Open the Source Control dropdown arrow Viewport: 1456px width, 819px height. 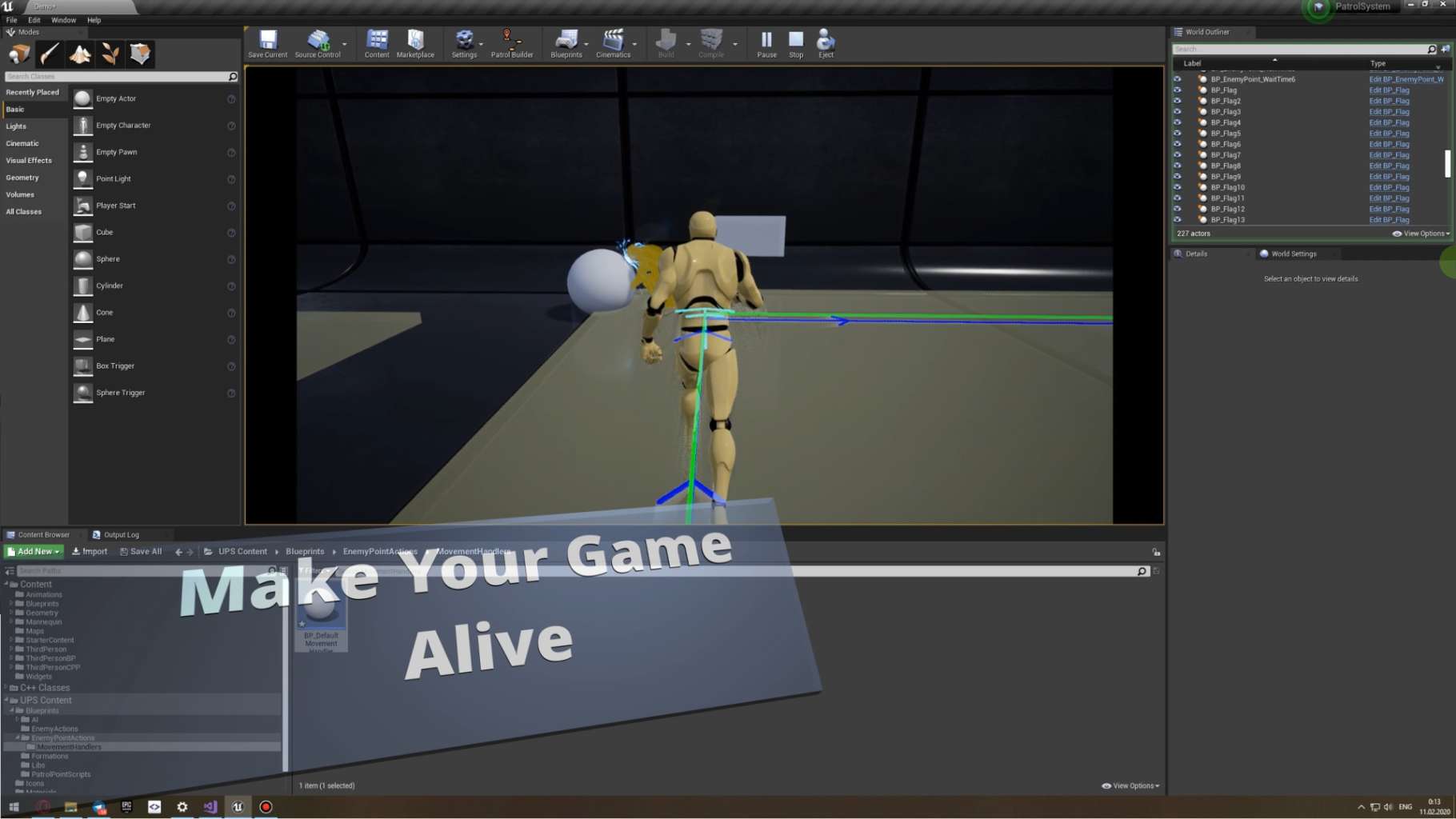click(x=345, y=44)
